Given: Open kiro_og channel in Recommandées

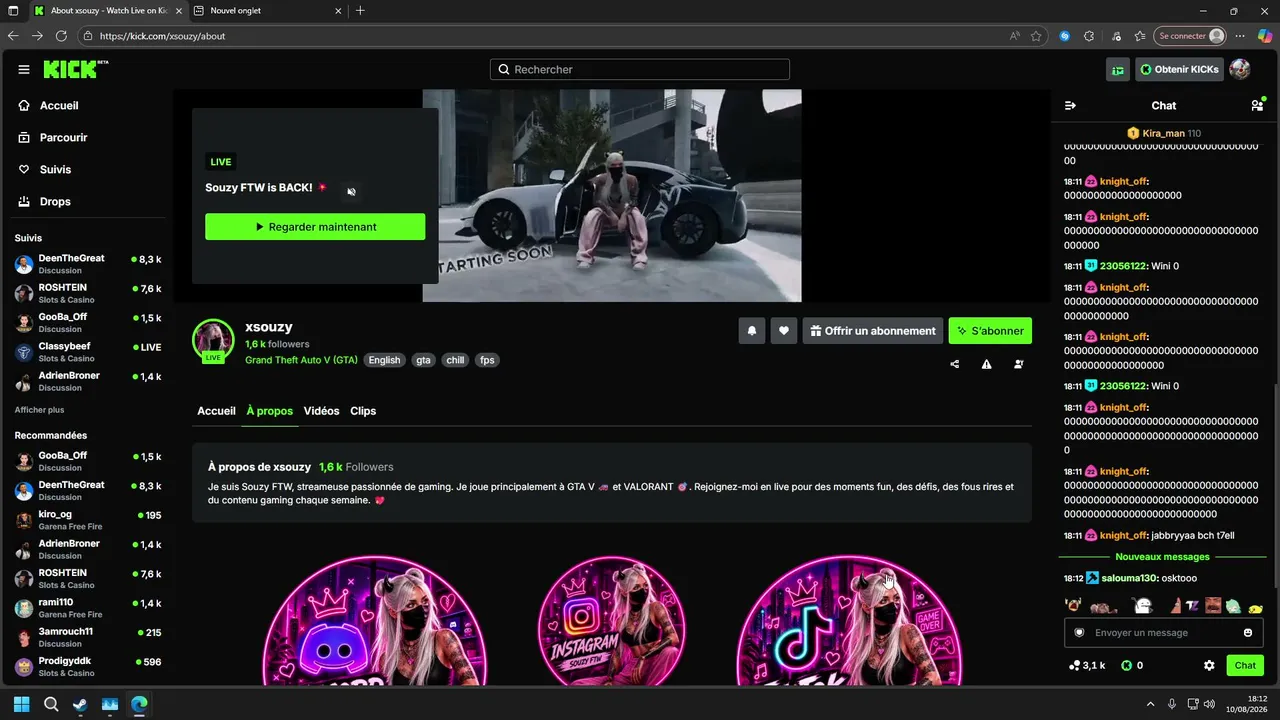Looking at the screenshot, I should click(88, 520).
